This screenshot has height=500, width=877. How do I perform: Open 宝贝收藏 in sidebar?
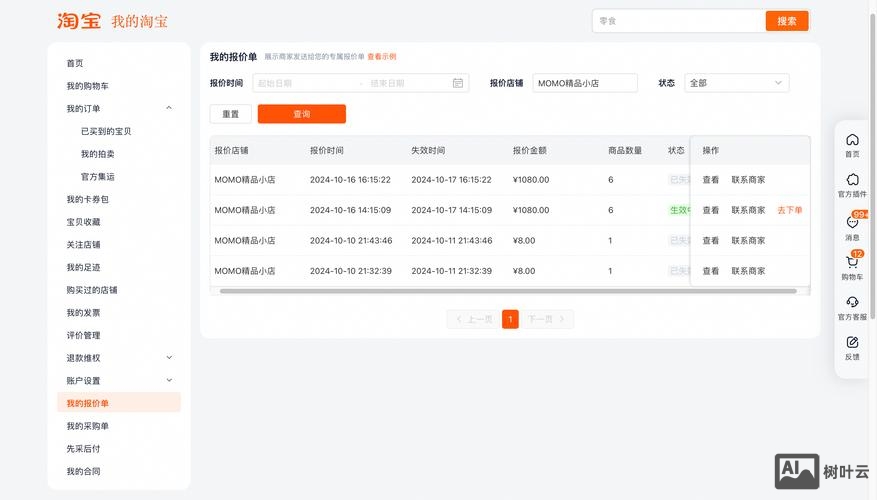tap(83, 221)
